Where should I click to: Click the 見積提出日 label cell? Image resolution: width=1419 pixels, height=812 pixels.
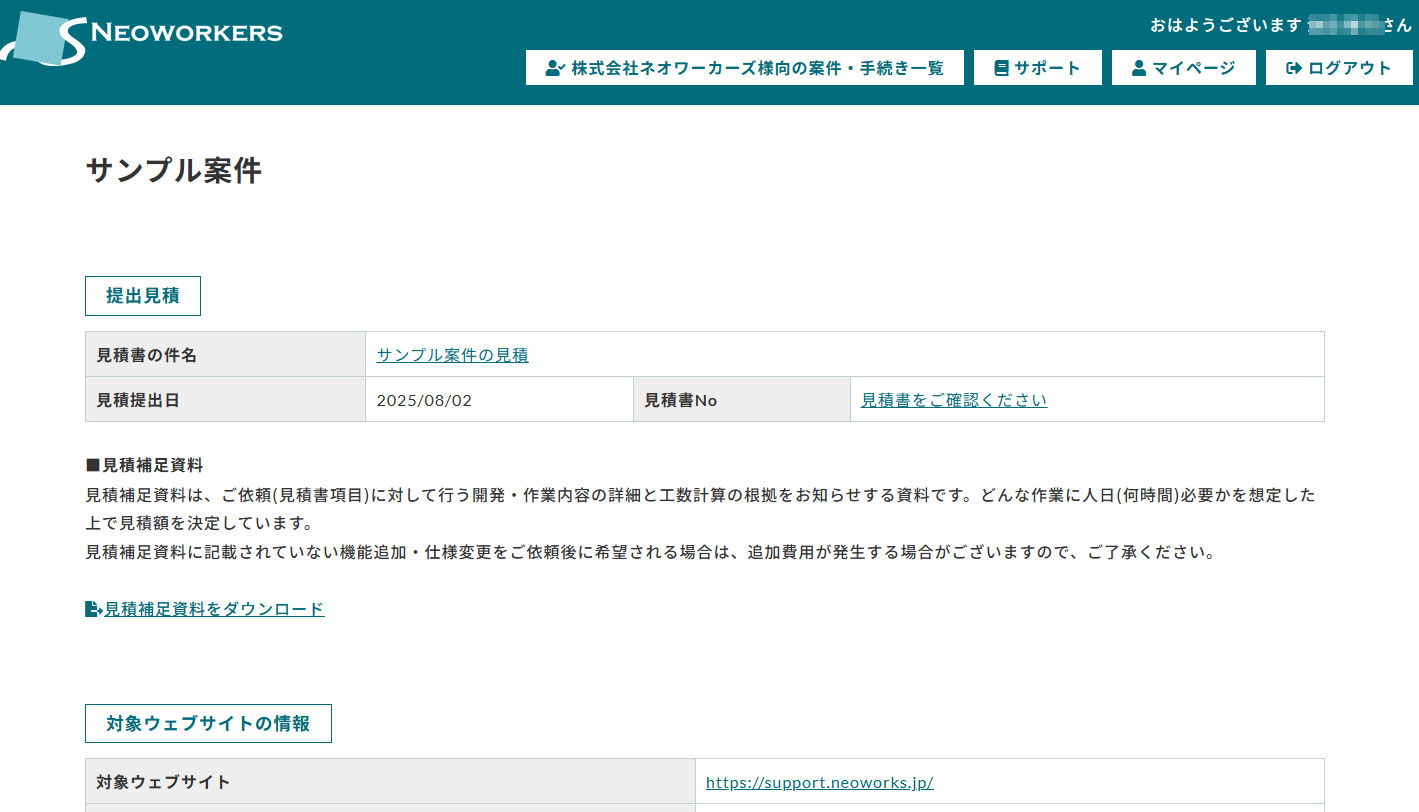[226, 400]
